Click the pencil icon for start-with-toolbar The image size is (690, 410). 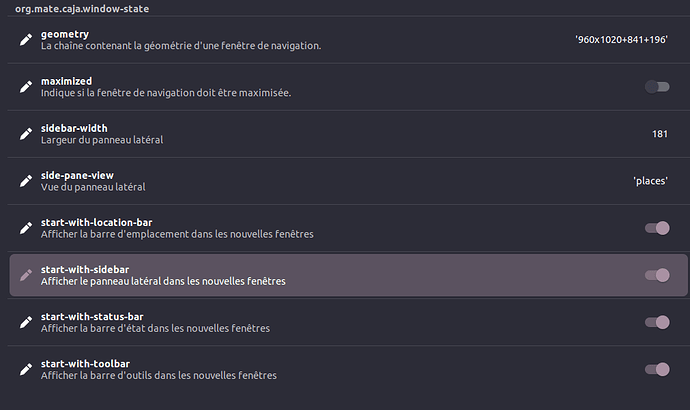[x=26, y=369]
